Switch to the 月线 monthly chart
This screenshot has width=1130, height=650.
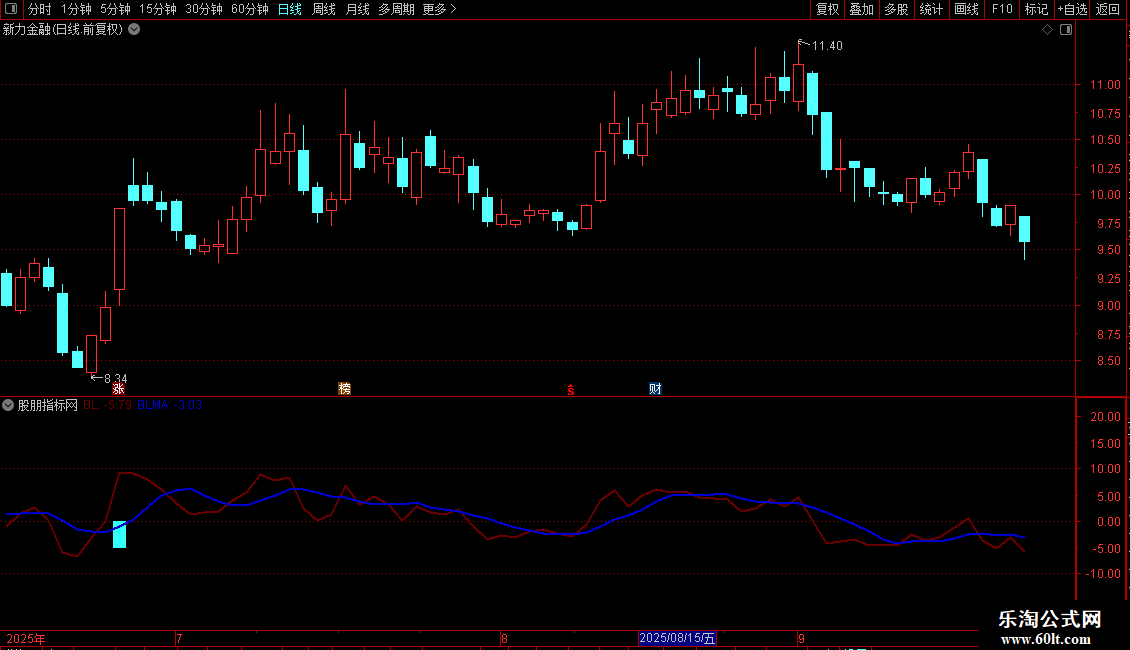tap(357, 9)
